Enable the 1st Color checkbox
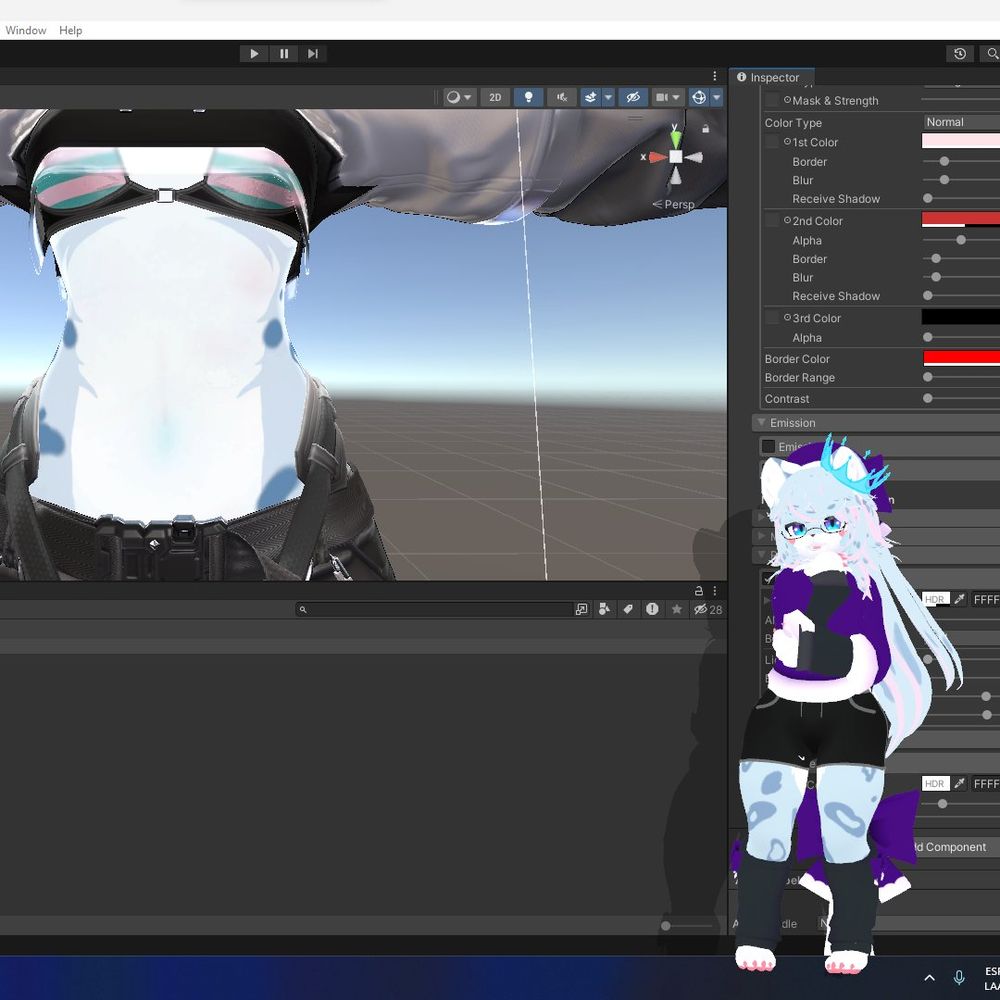This screenshot has height=1000, width=1000. 772,142
